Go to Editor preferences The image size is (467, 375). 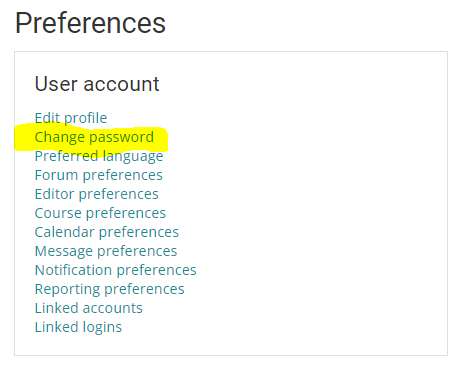[97, 194]
